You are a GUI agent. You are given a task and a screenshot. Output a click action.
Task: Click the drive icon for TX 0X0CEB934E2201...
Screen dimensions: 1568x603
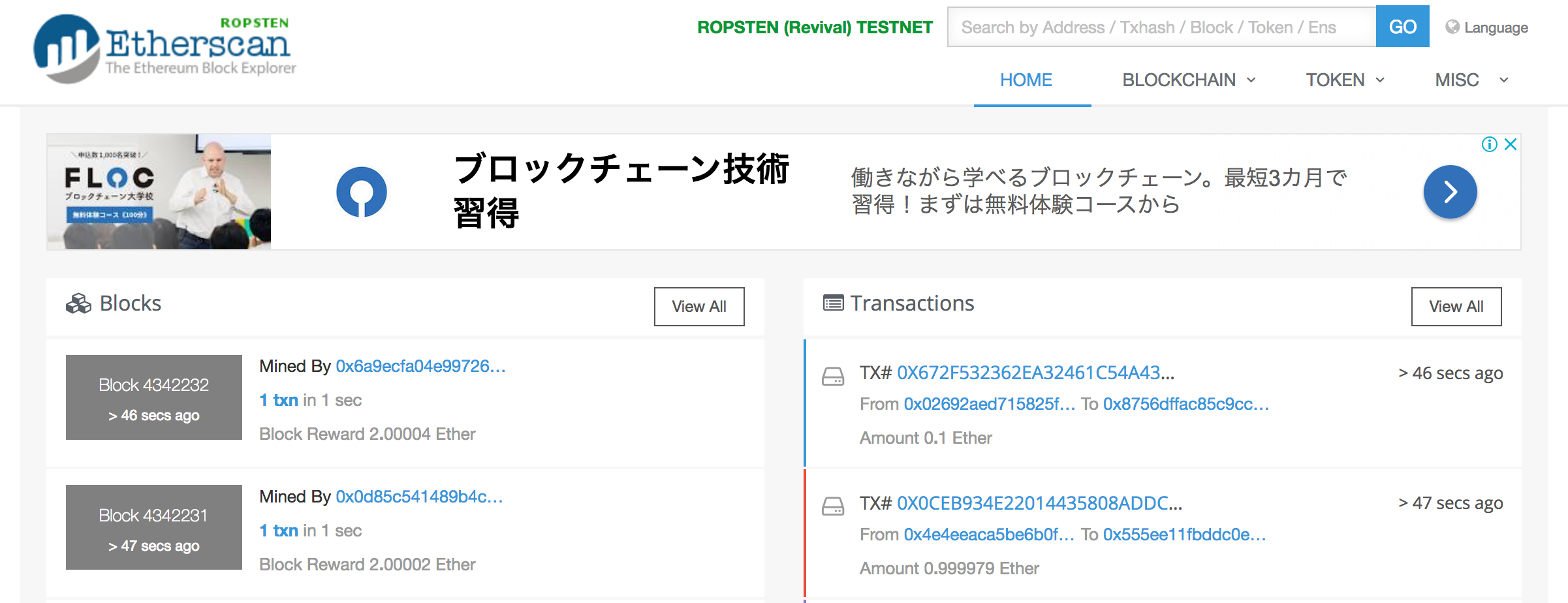833,506
